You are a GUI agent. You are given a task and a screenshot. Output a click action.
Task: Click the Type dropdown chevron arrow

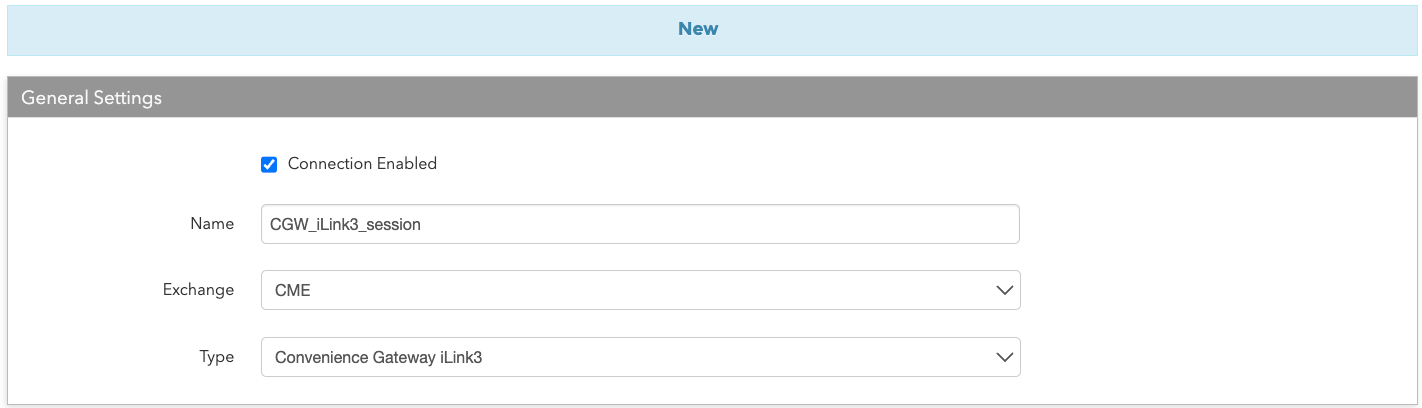1004,357
